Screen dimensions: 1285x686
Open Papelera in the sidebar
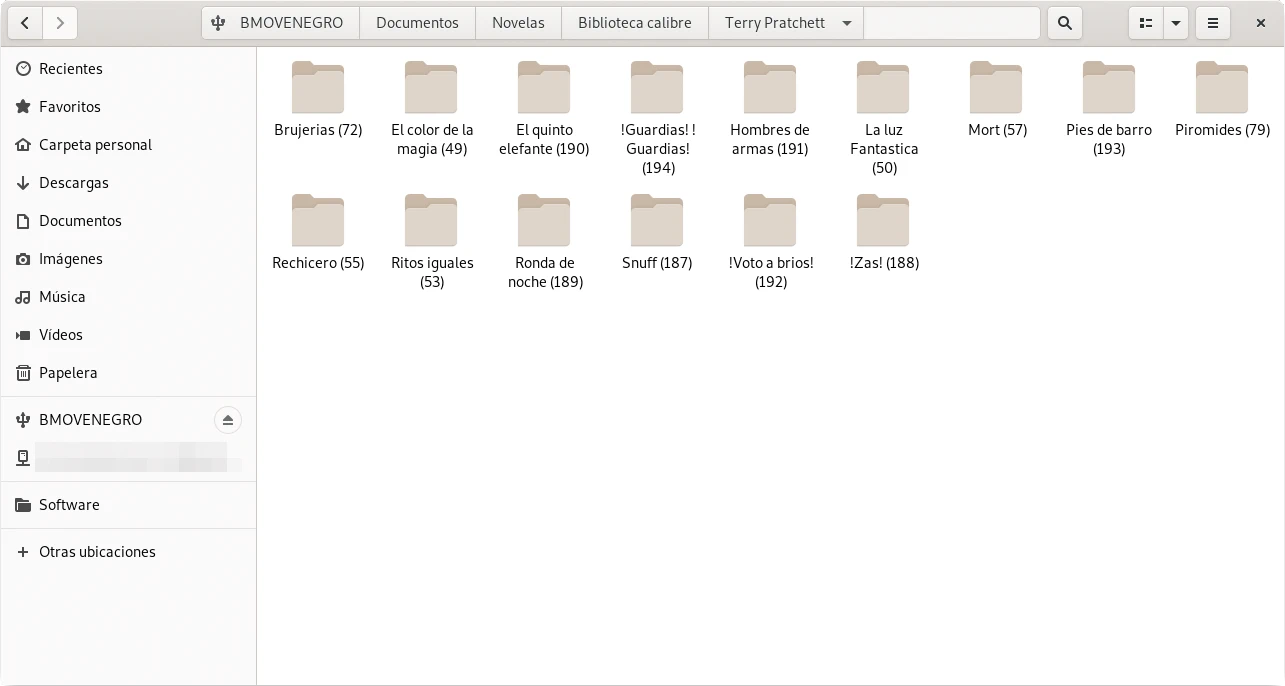(68, 373)
